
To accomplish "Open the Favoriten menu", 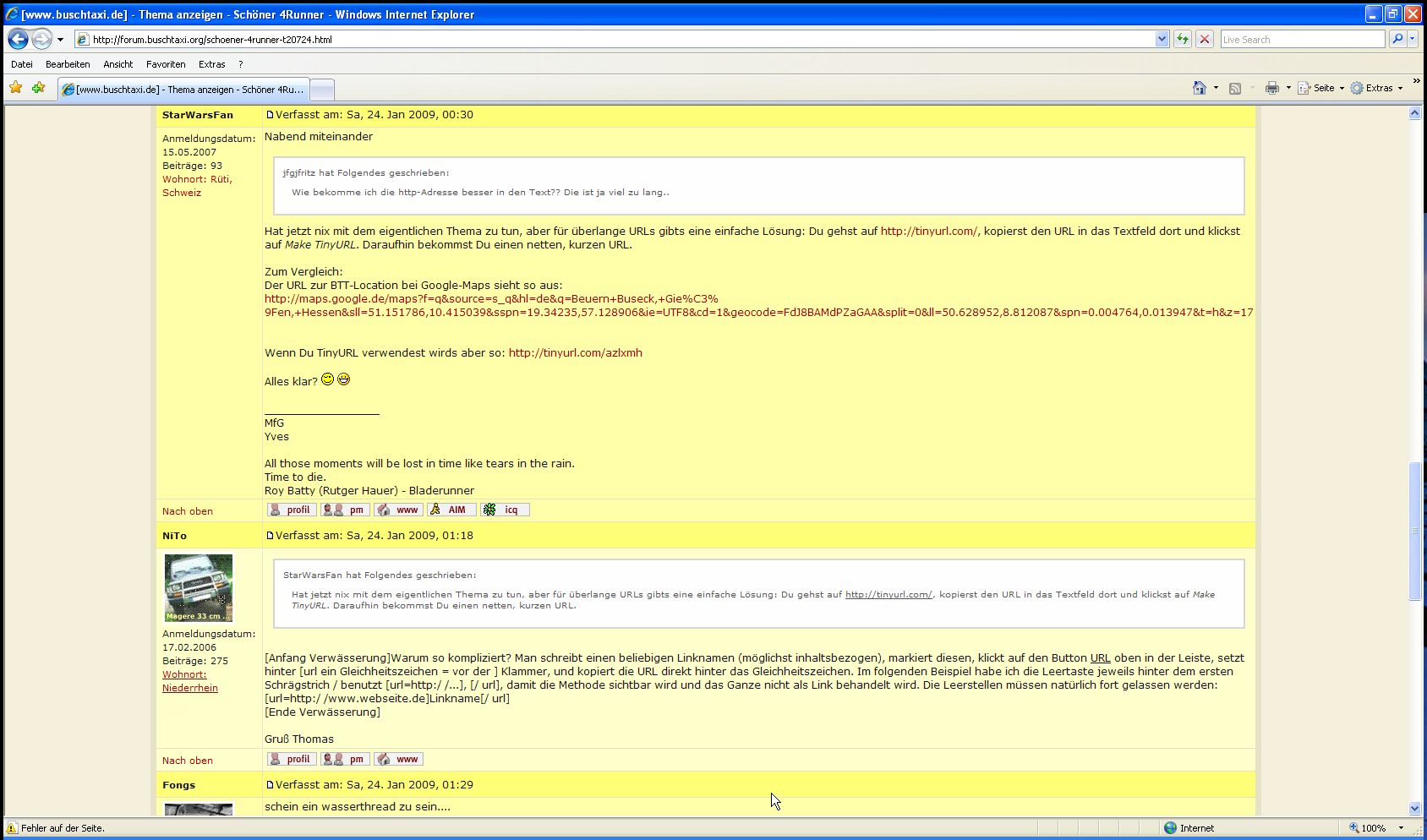I will 166,64.
